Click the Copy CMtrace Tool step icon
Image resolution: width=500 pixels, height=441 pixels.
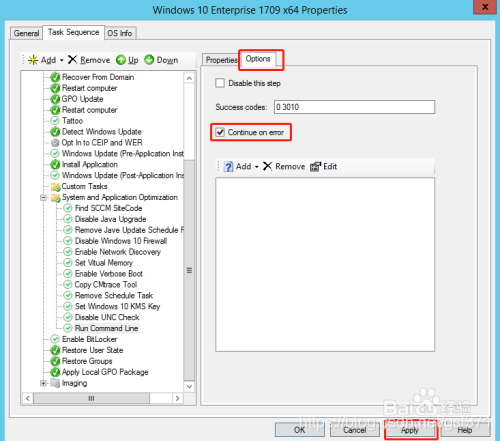(68, 285)
